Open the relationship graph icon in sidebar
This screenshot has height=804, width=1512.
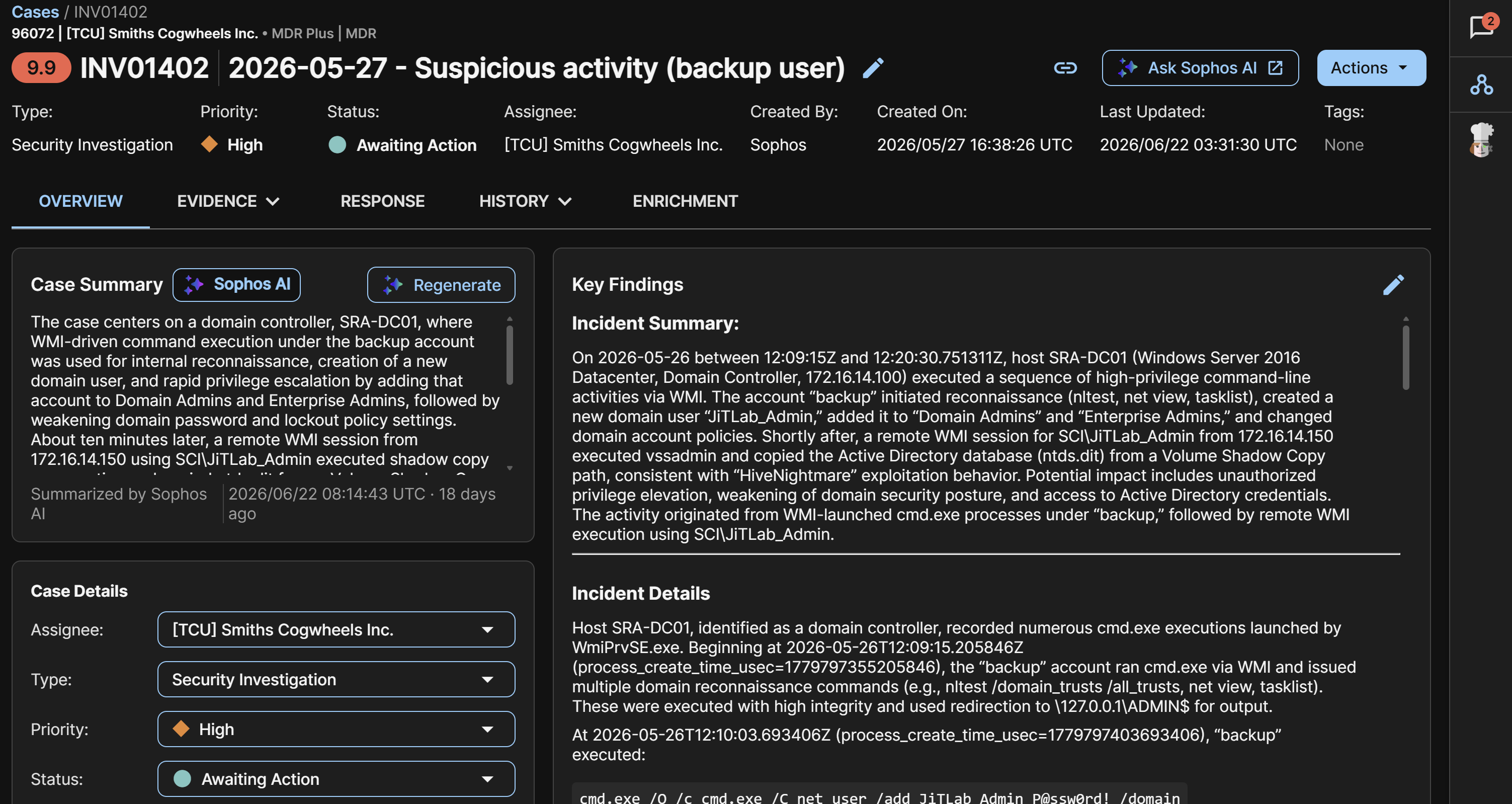pos(1481,85)
